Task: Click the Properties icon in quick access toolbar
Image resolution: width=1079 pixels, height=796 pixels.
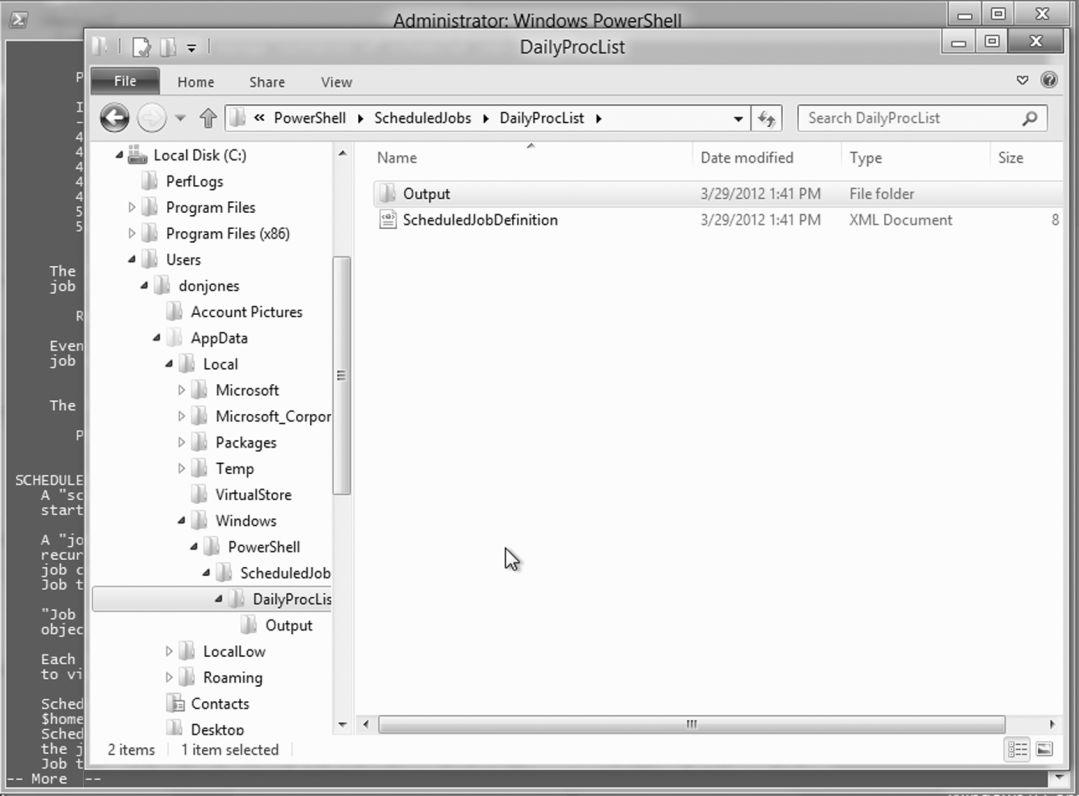Action: pyautogui.click(x=143, y=46)
